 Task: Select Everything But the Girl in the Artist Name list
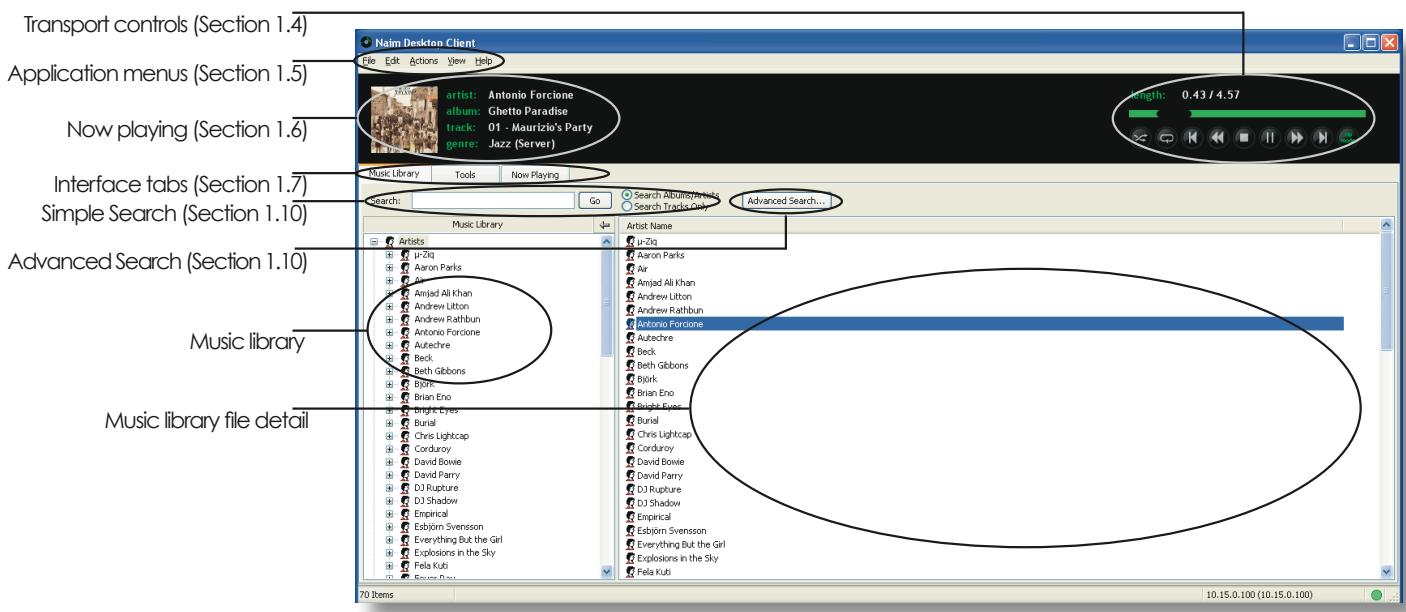[x=680, y=544]
